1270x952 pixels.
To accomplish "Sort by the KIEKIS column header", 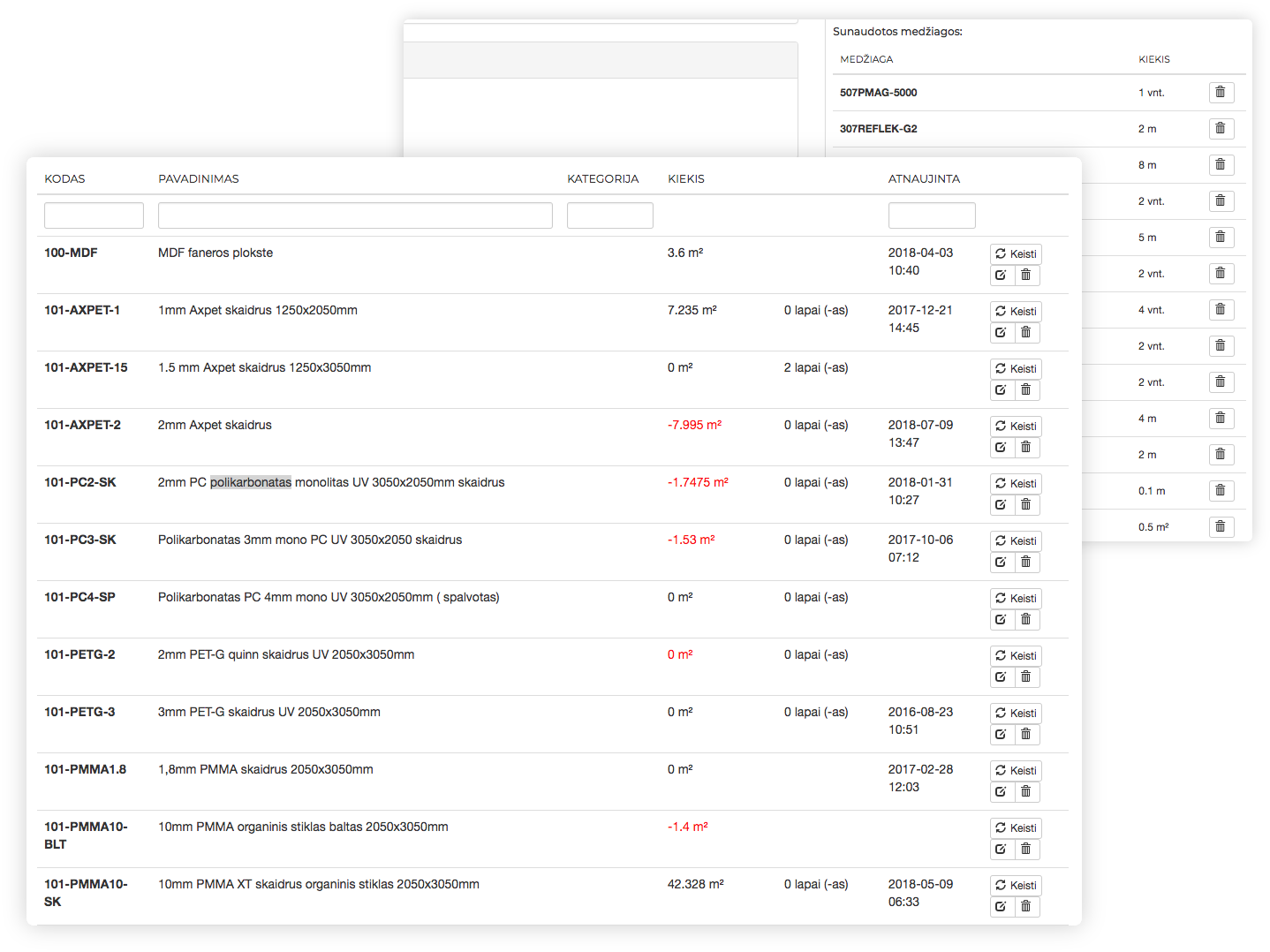I will coord(686,179).
